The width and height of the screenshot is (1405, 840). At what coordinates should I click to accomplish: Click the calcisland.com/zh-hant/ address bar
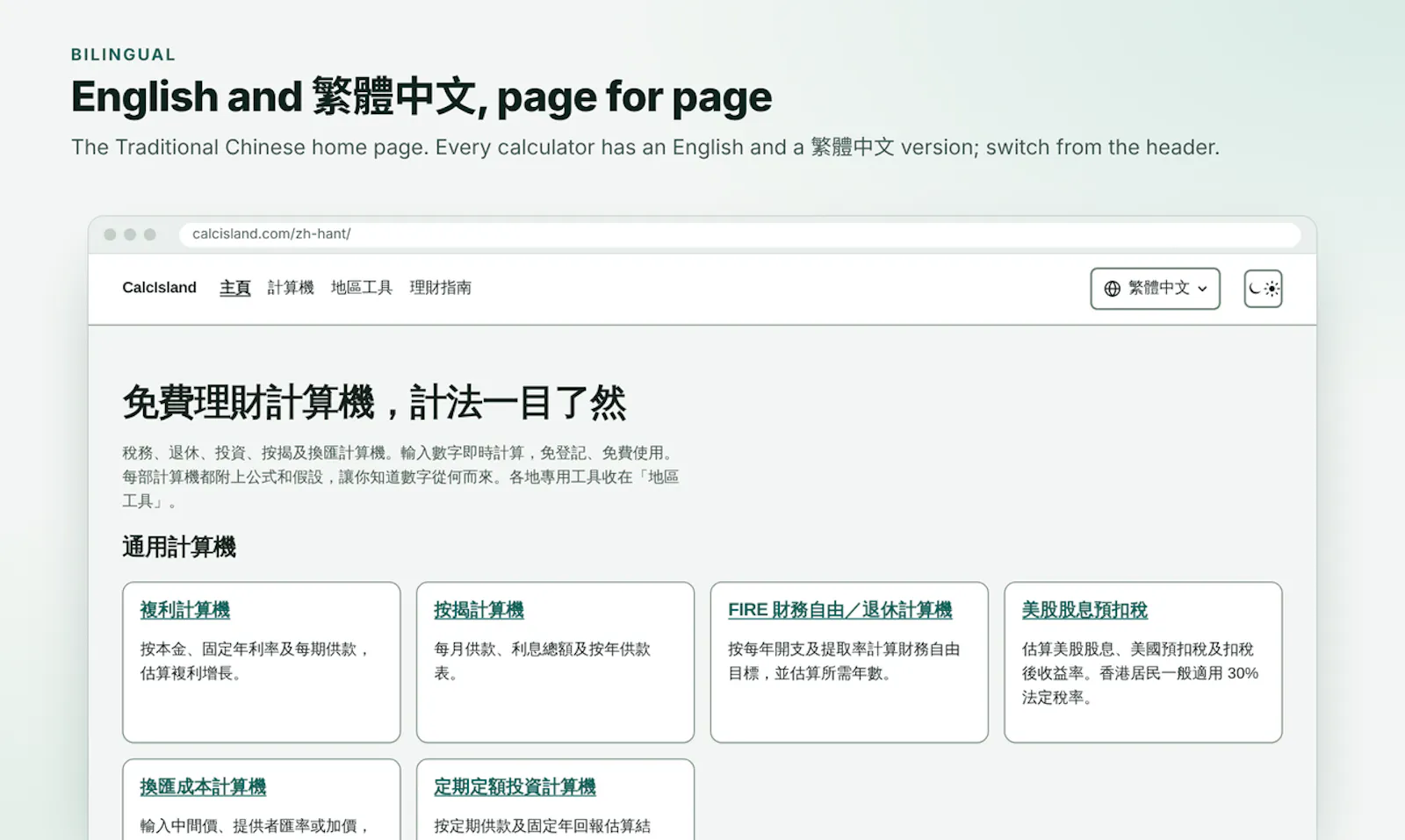pos(739,233)
